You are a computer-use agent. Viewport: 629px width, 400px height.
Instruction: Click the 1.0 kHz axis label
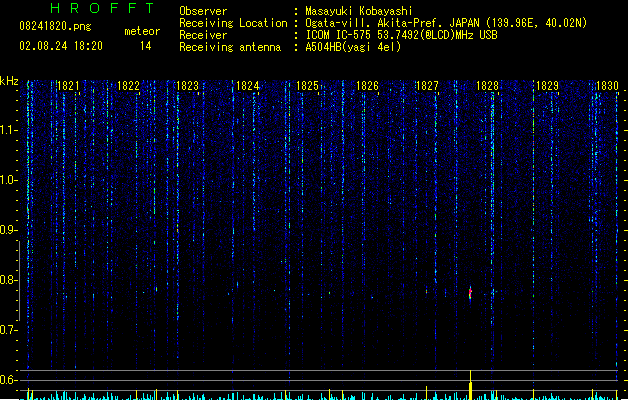point(8,180)
